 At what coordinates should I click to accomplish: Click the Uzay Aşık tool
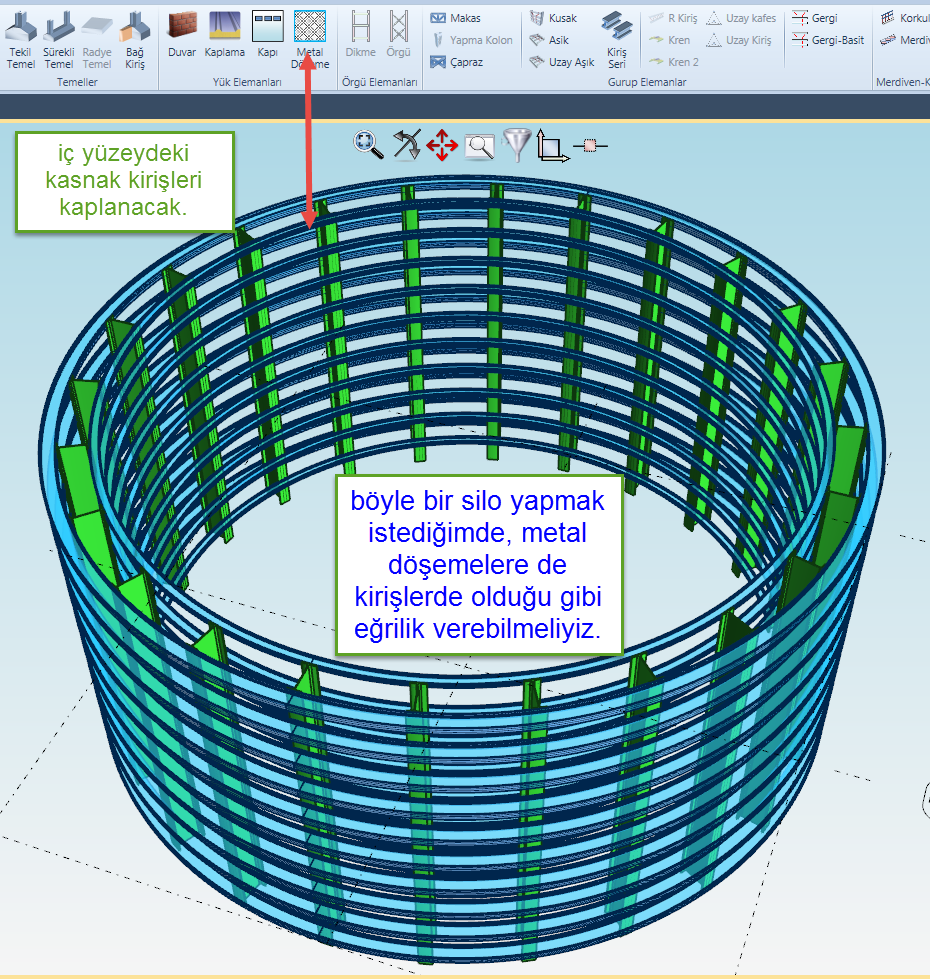tap(561, 62)
